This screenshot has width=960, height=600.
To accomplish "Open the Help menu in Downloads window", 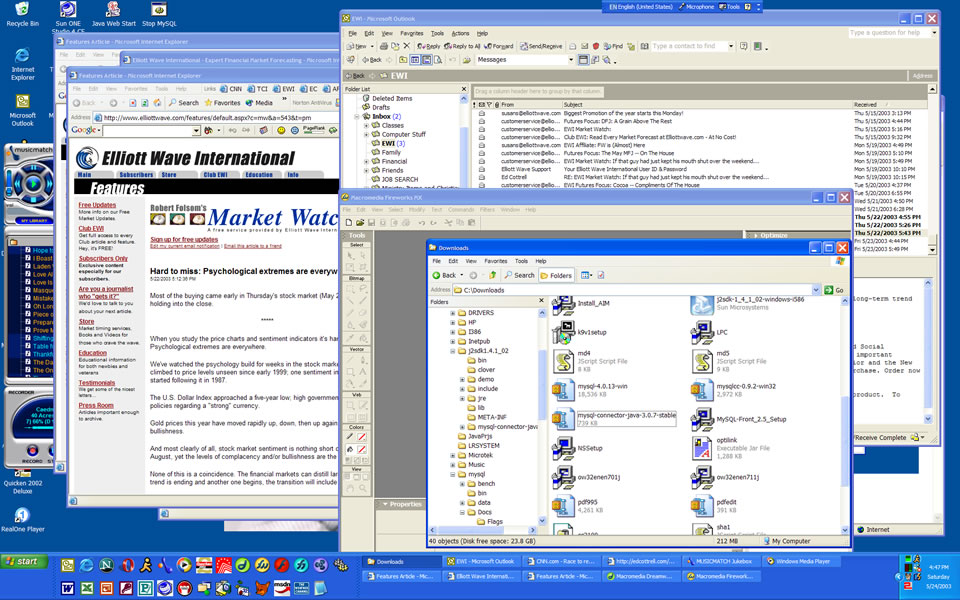I will pos(541,261).
